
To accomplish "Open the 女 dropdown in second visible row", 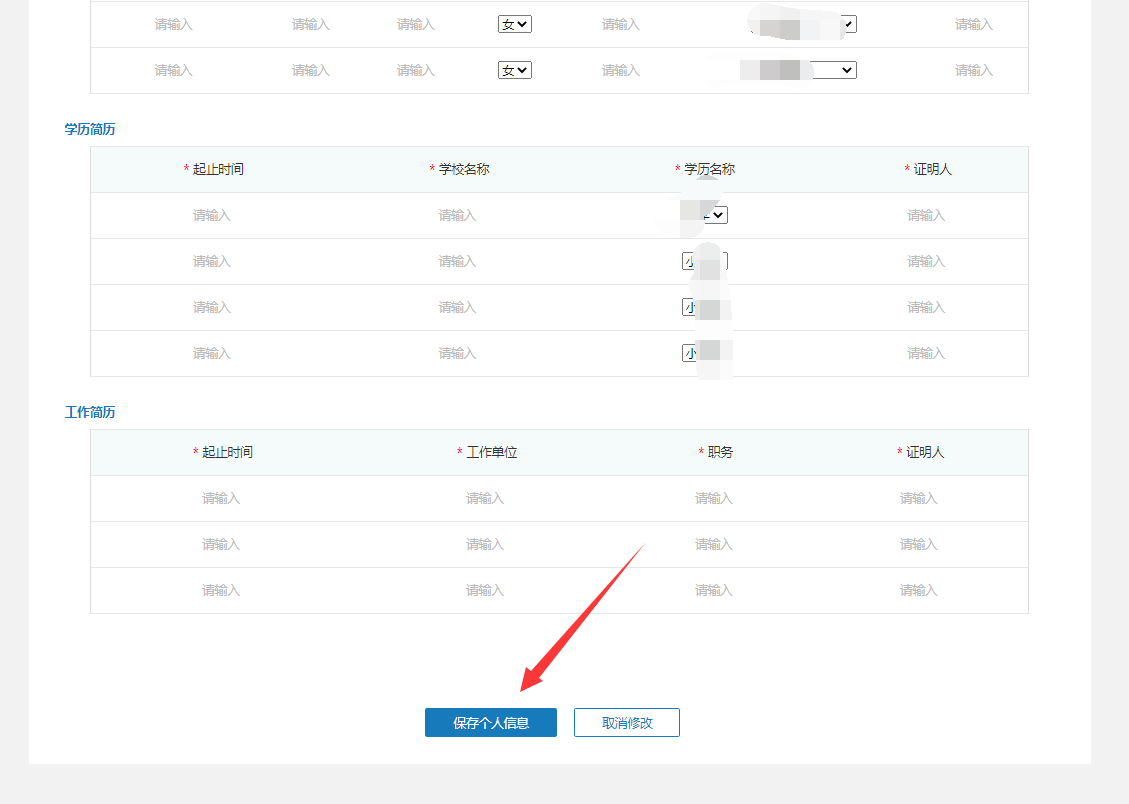I will coord(514,70).
